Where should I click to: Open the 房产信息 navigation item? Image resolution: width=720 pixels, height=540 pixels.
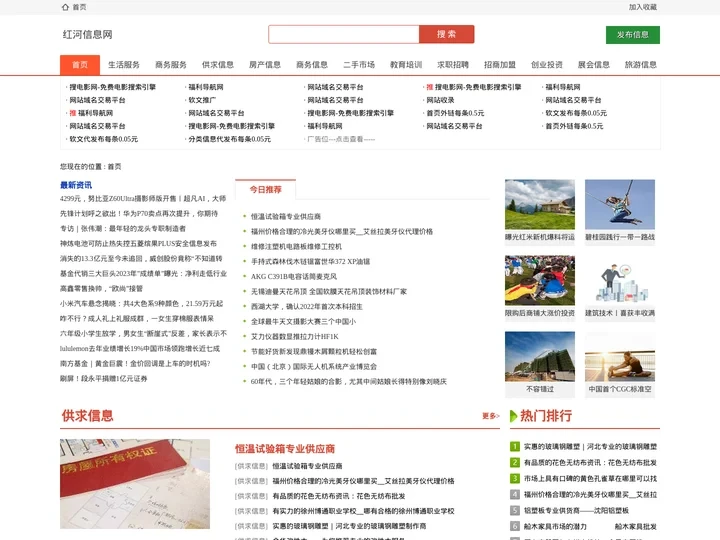(265, 65)
